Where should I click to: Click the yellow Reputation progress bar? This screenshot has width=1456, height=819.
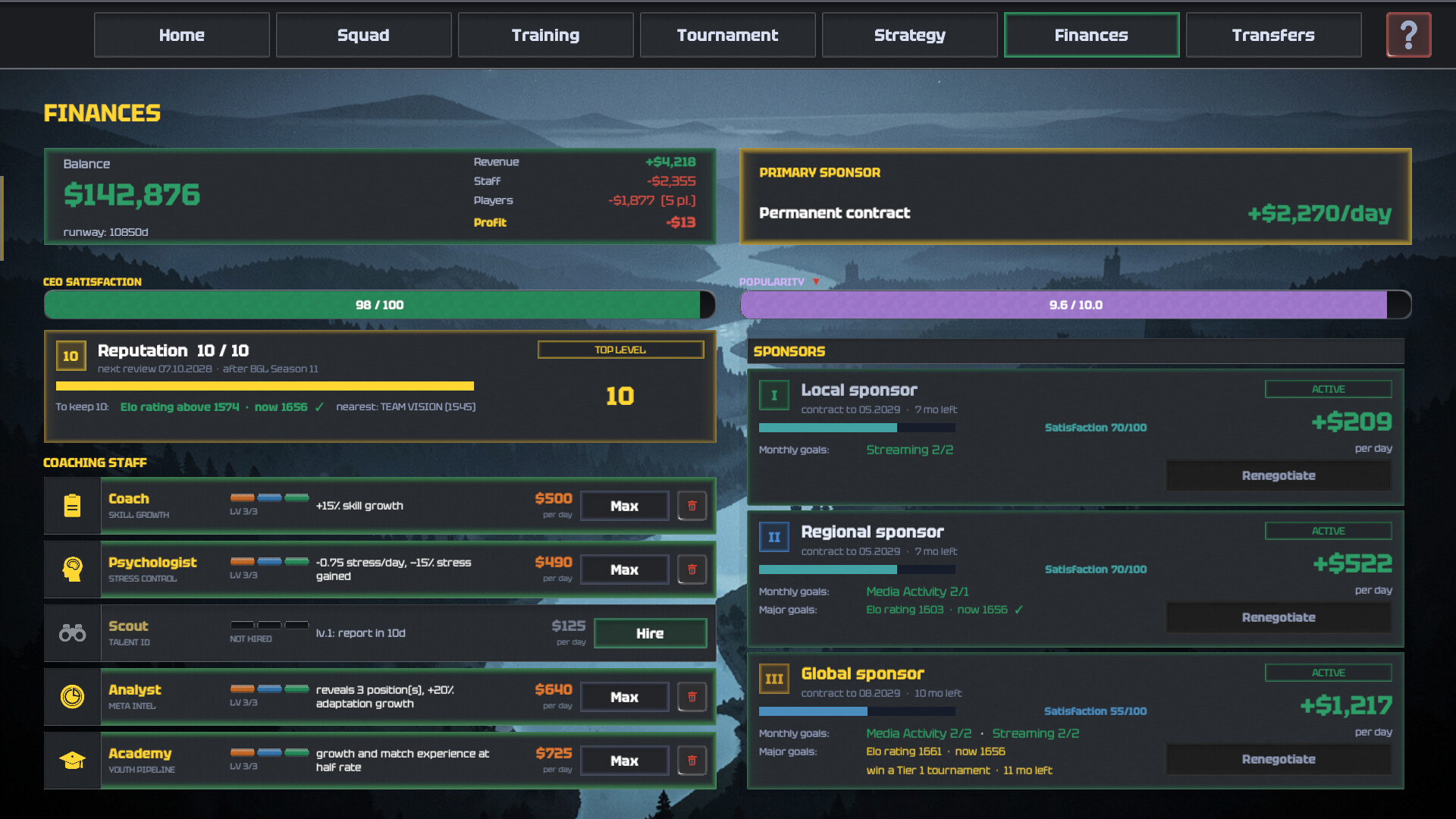[265, 386]
